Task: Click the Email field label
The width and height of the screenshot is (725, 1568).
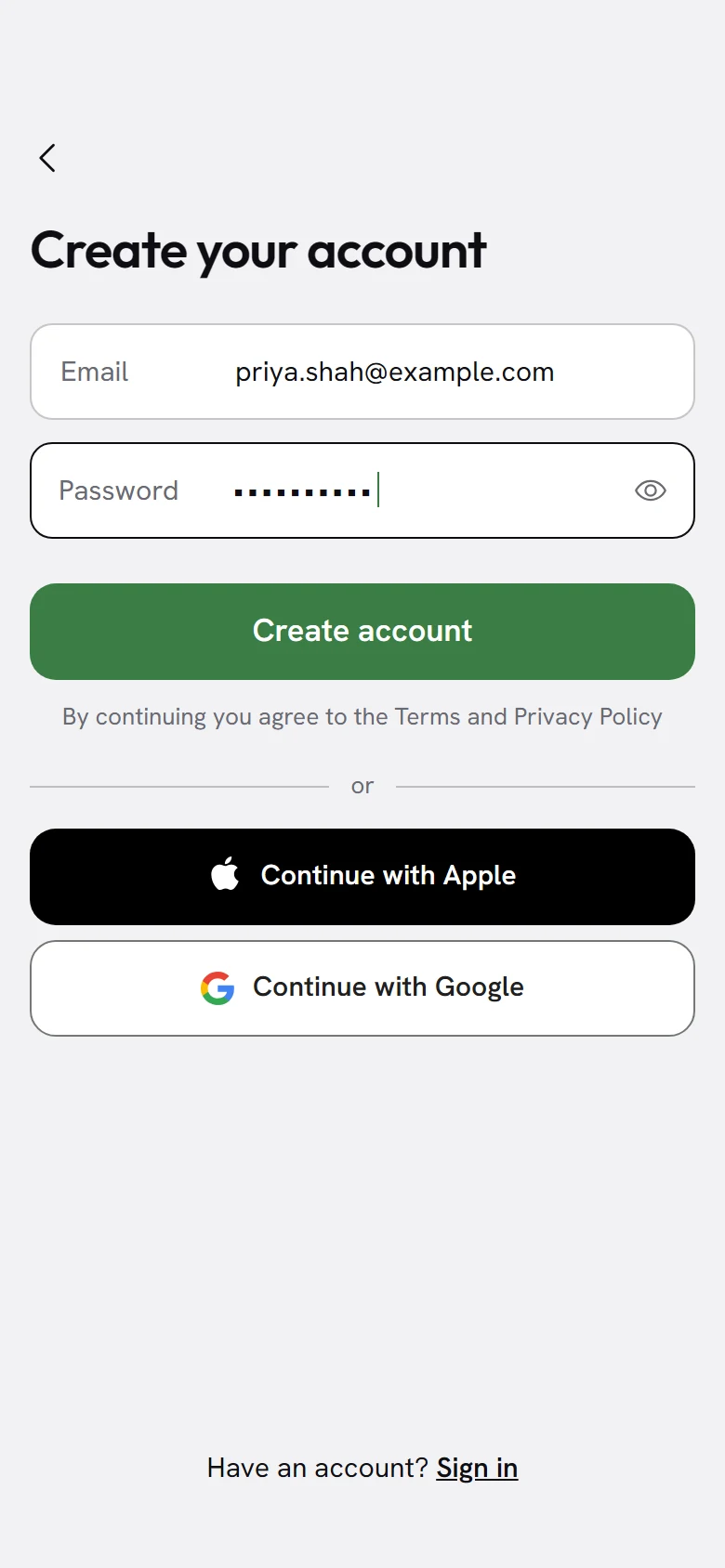Action: tap(95, 372)
